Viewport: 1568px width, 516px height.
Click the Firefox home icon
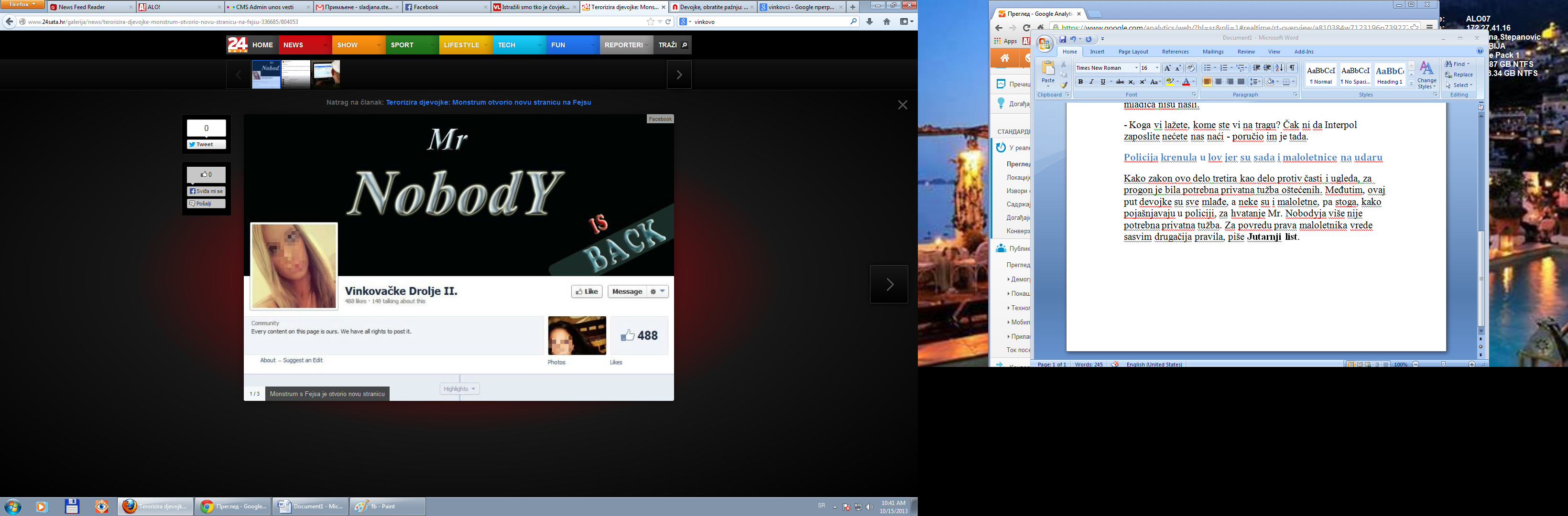(887, 21)
